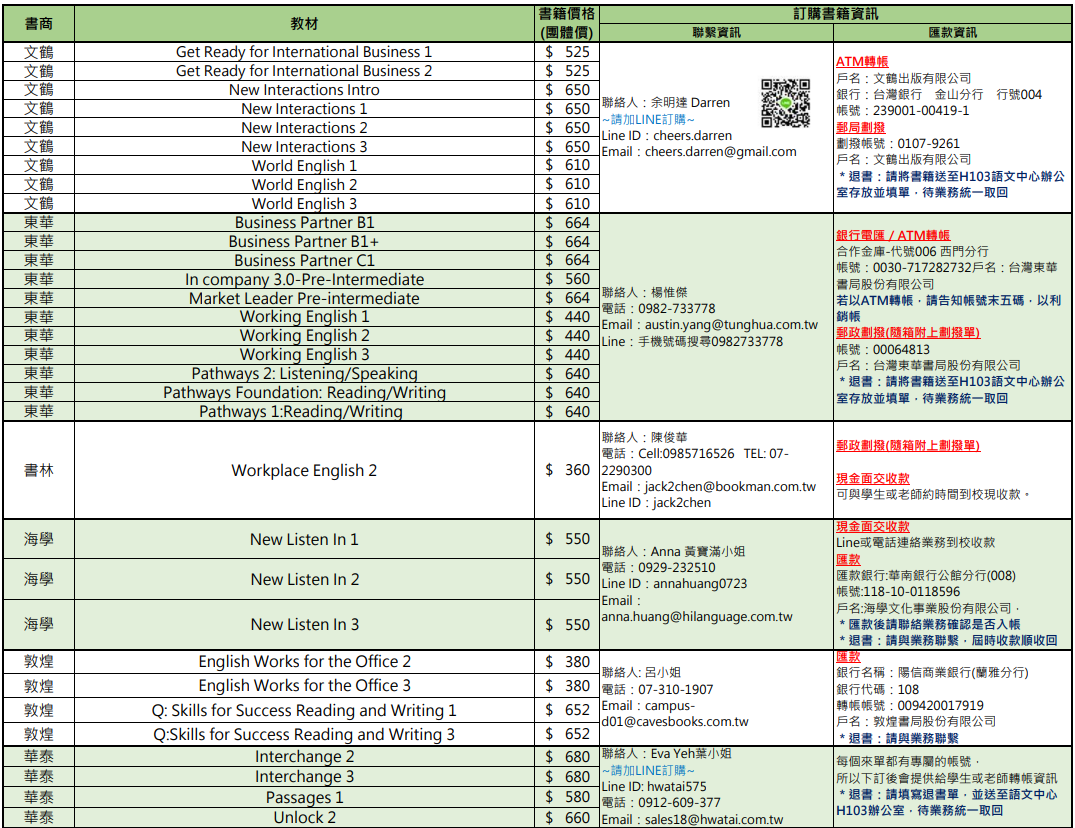Click the red ATM轉帳 heading for 文鶴
Image resolution: width=1075 pixels, height=828 pixels.
[x=861, y=62]
